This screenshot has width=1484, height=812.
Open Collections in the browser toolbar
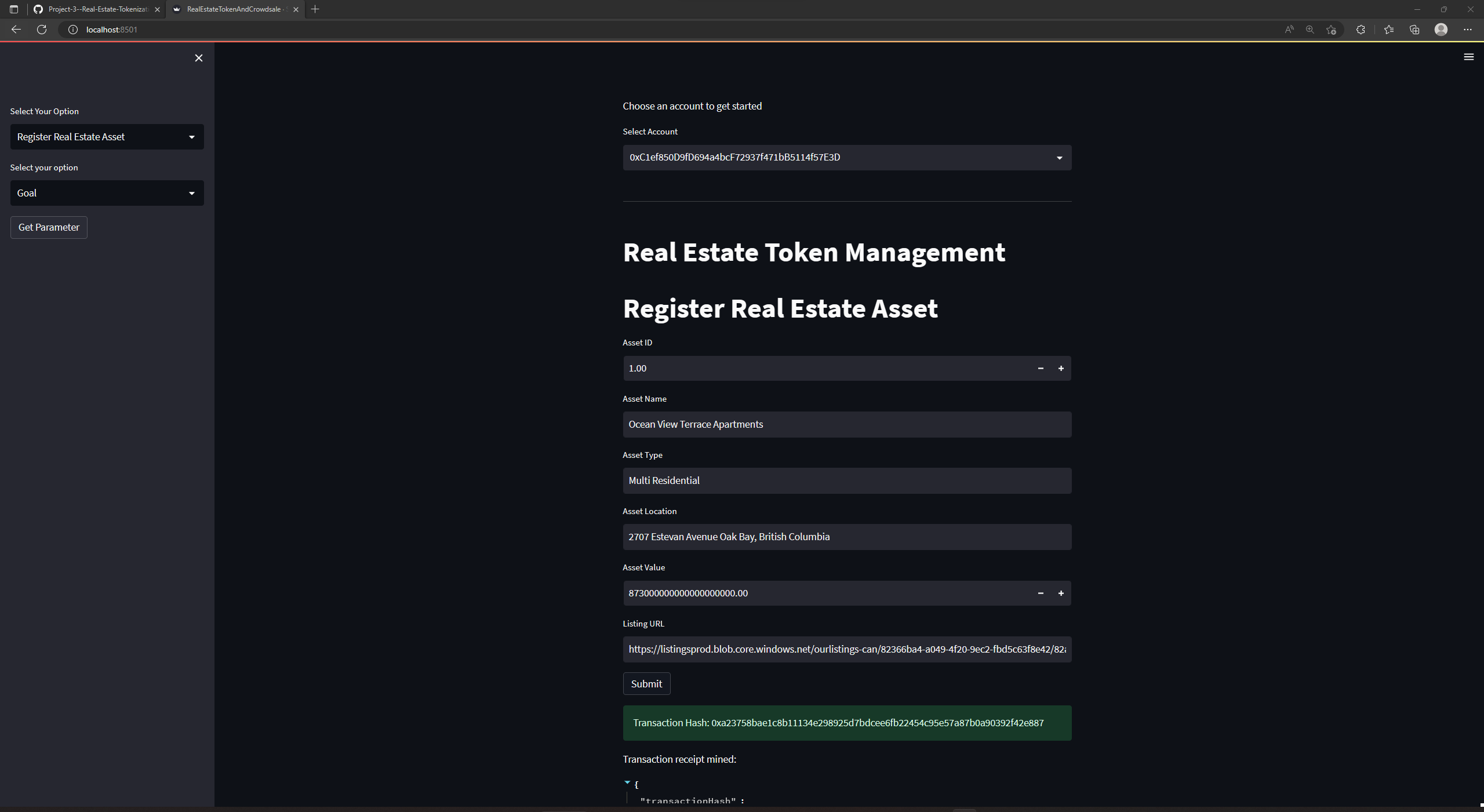(1414, 30)
